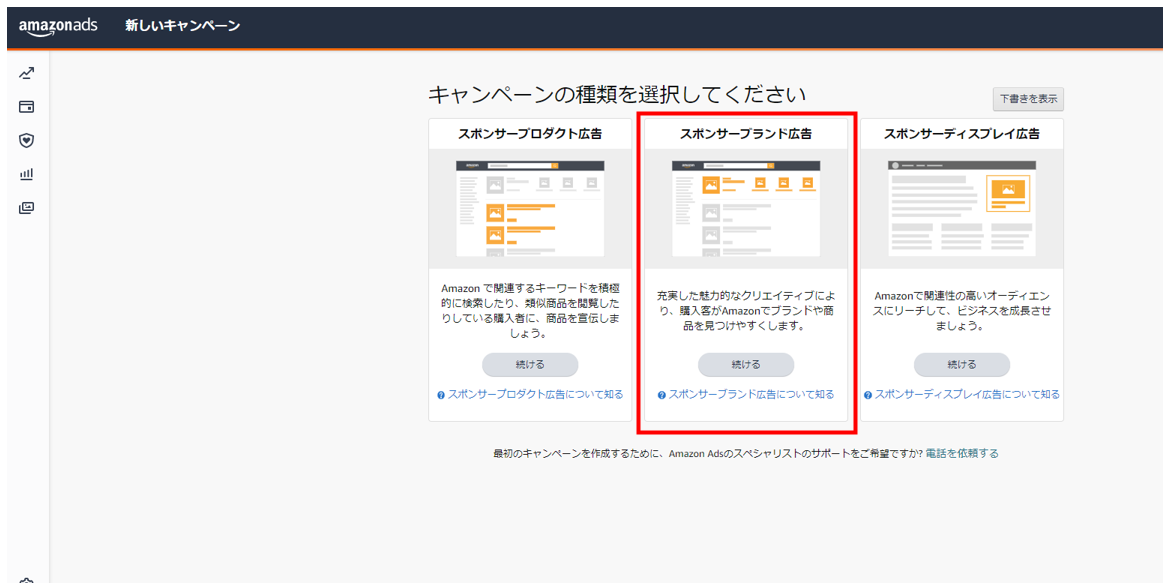
Task: Click the スポンサーディスプレイ広告 card title
Action: tap(962, 134)
